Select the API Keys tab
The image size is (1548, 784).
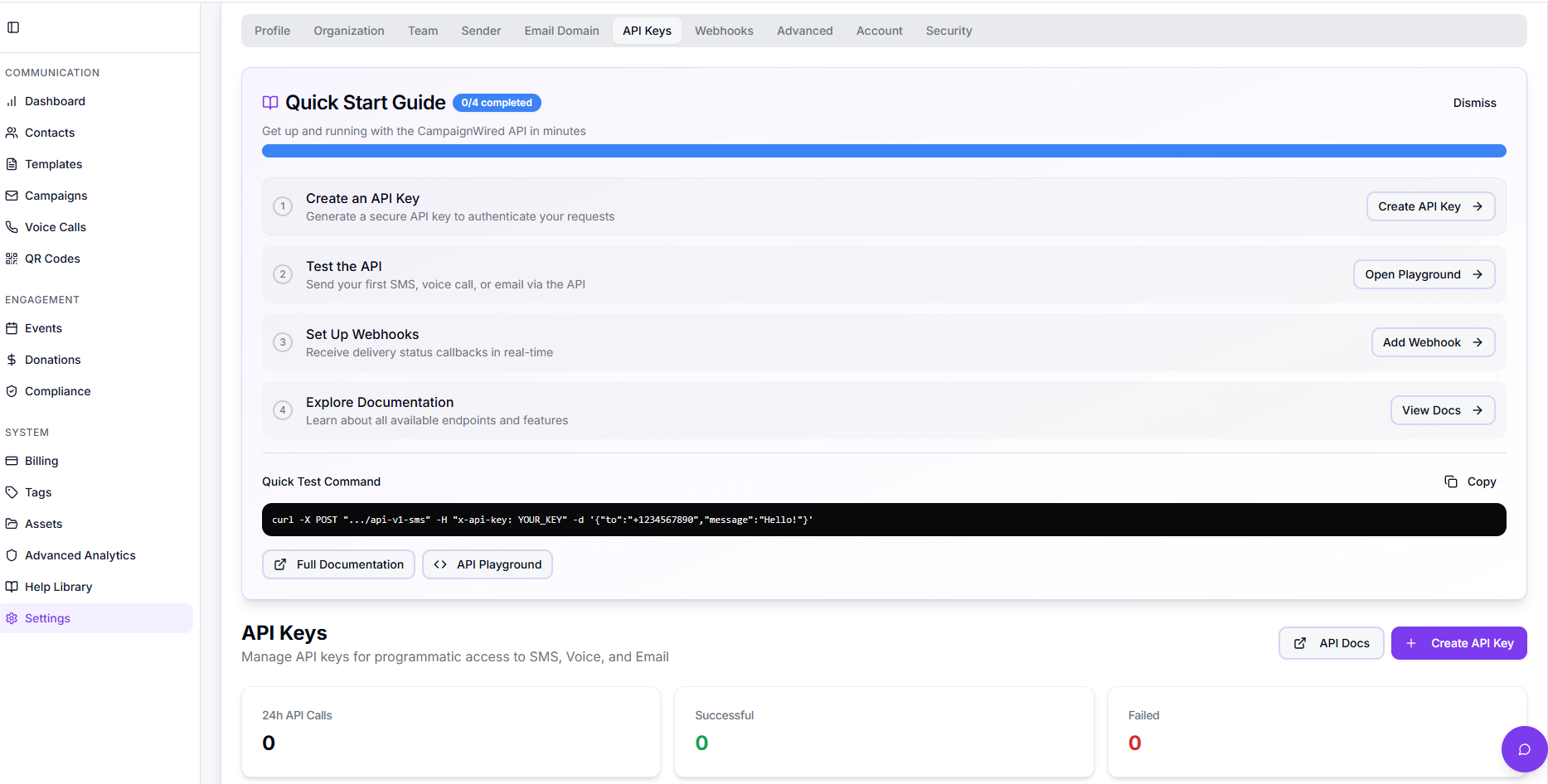pyautogui.click(x=647, y=31)
